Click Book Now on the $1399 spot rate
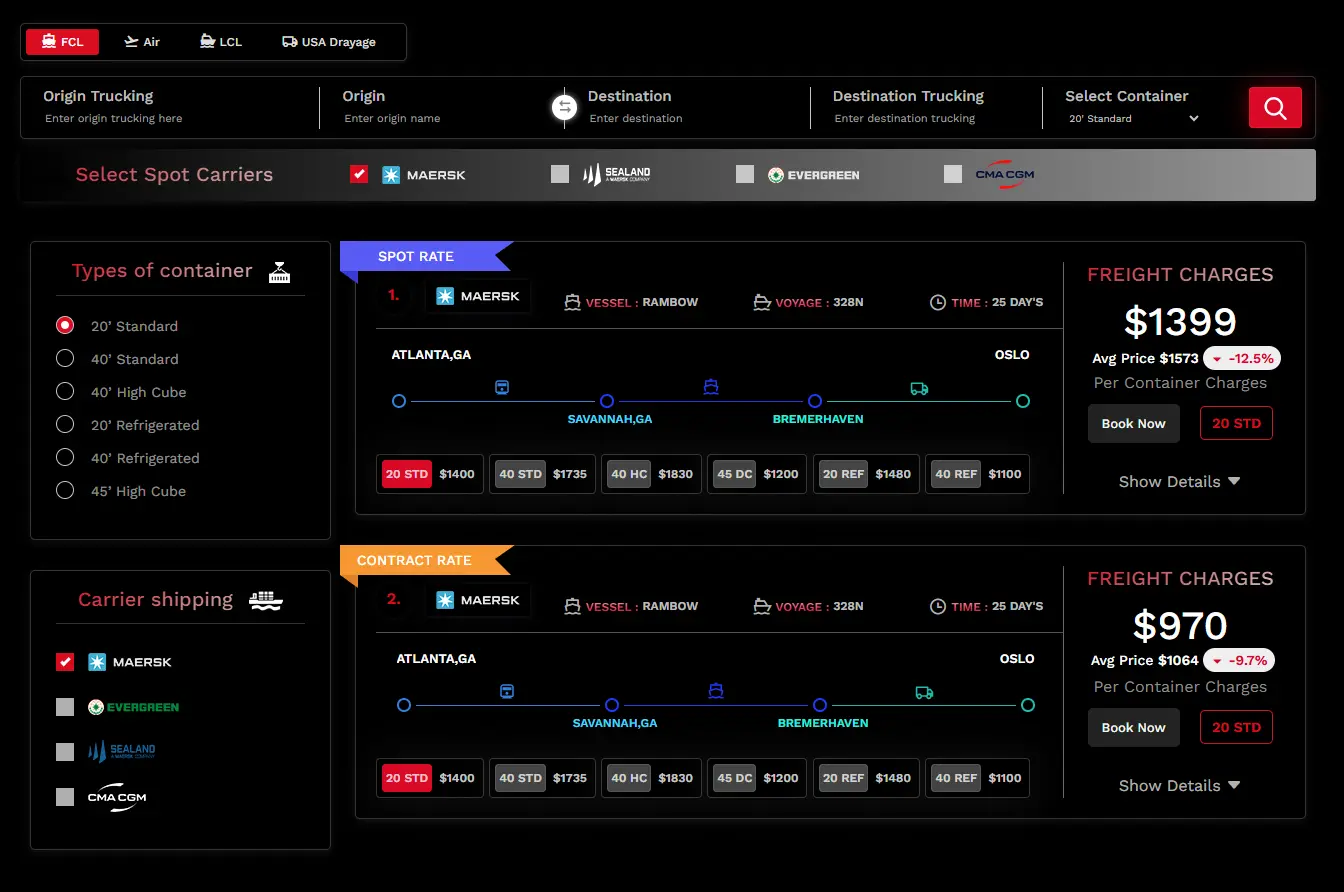1344x892 pixels. point(1133,423)
